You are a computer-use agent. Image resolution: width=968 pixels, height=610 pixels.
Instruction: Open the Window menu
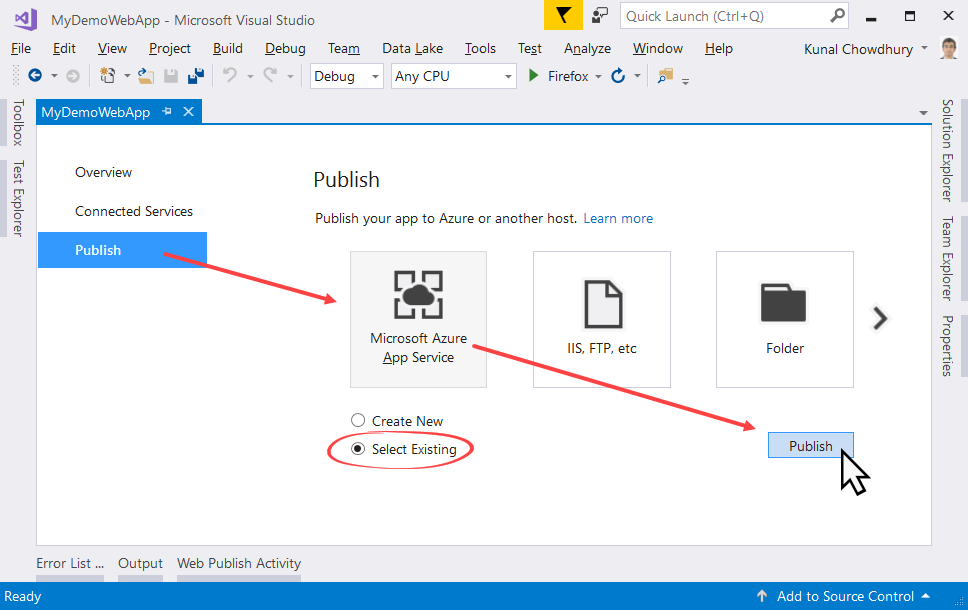click(x=658, y=48)
